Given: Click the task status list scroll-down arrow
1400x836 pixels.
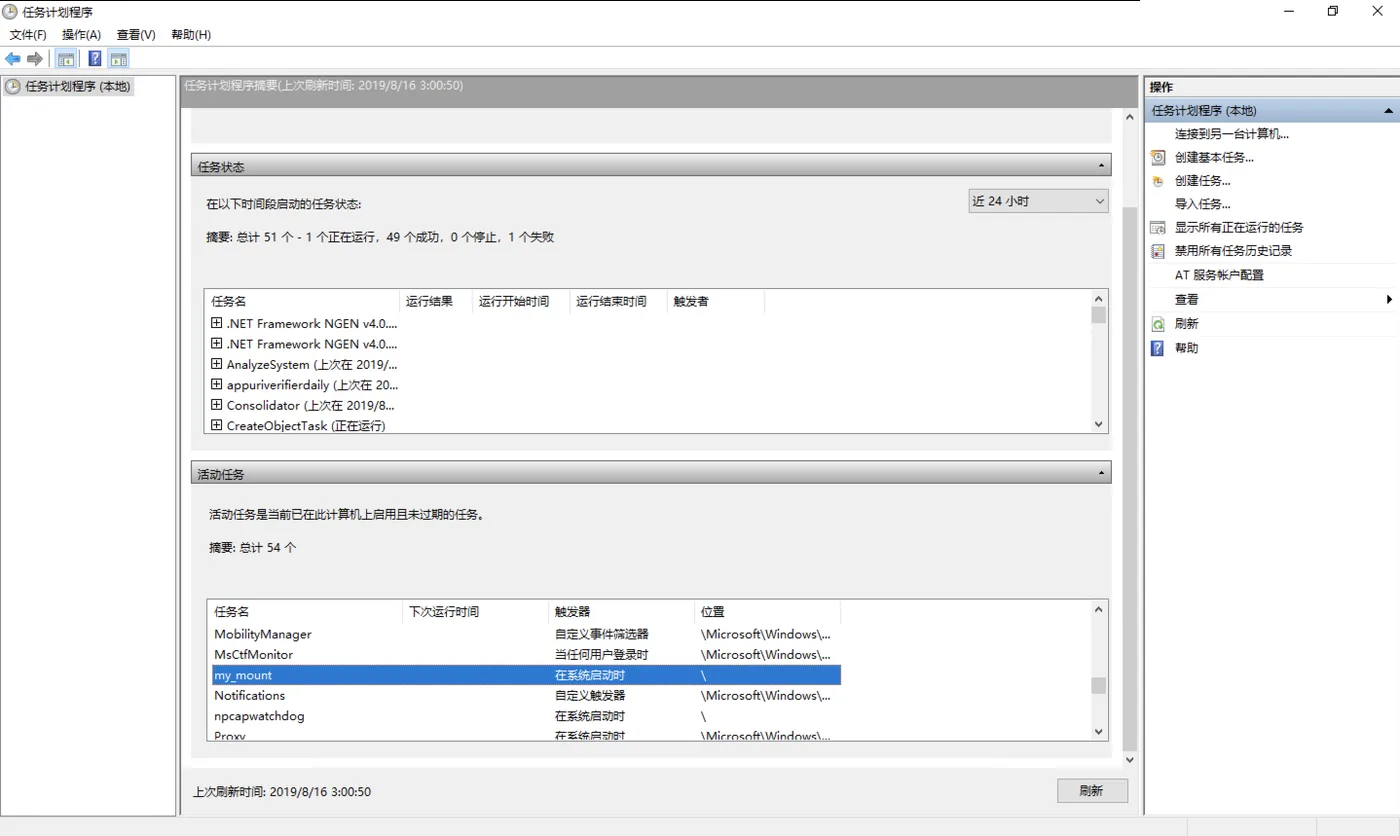Looking at the screenshot, I should (x=1099, y=424).
